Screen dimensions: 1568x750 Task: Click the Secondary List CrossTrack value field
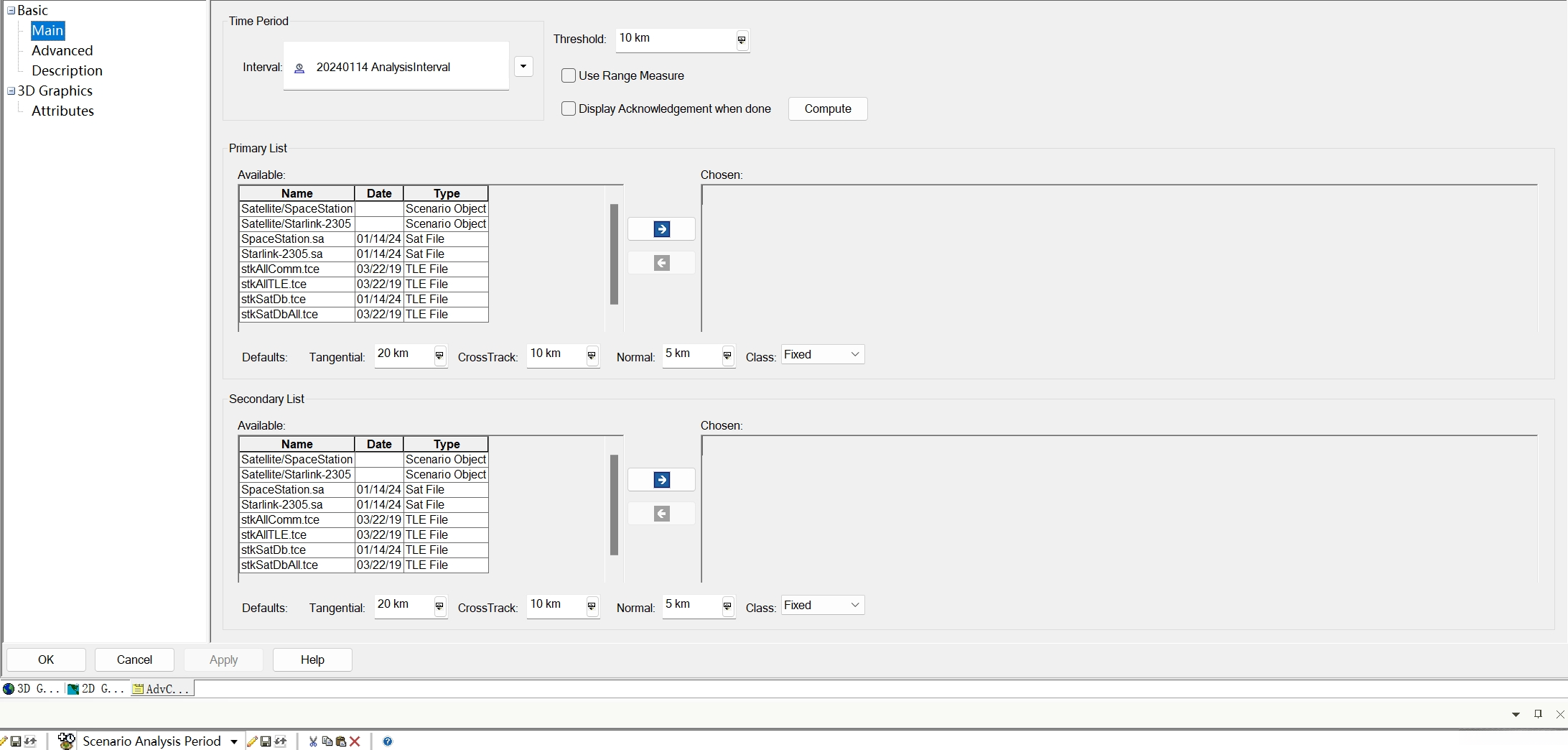pyautogui.click(x=556, y=605)
